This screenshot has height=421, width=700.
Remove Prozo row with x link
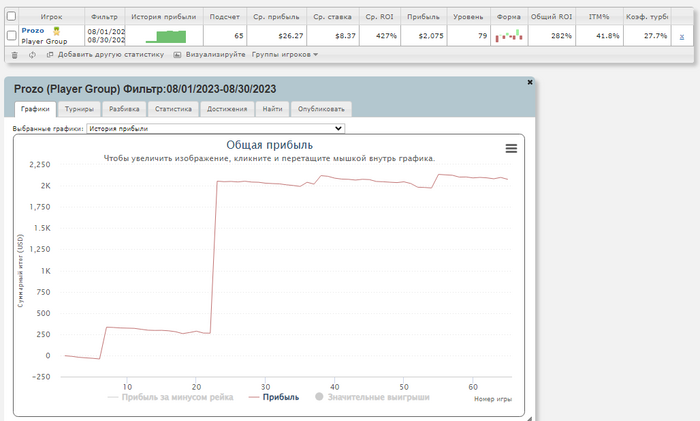(682, 37)
